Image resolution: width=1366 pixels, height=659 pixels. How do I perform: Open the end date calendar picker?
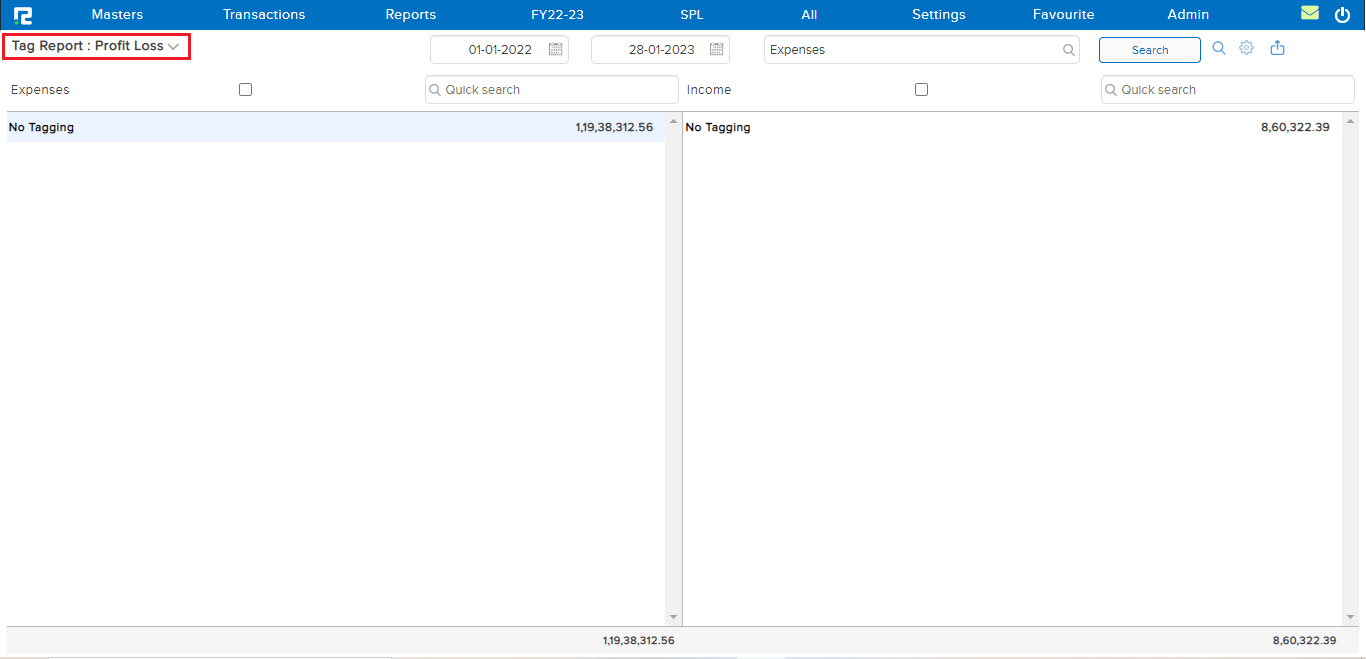pos(716,50)
